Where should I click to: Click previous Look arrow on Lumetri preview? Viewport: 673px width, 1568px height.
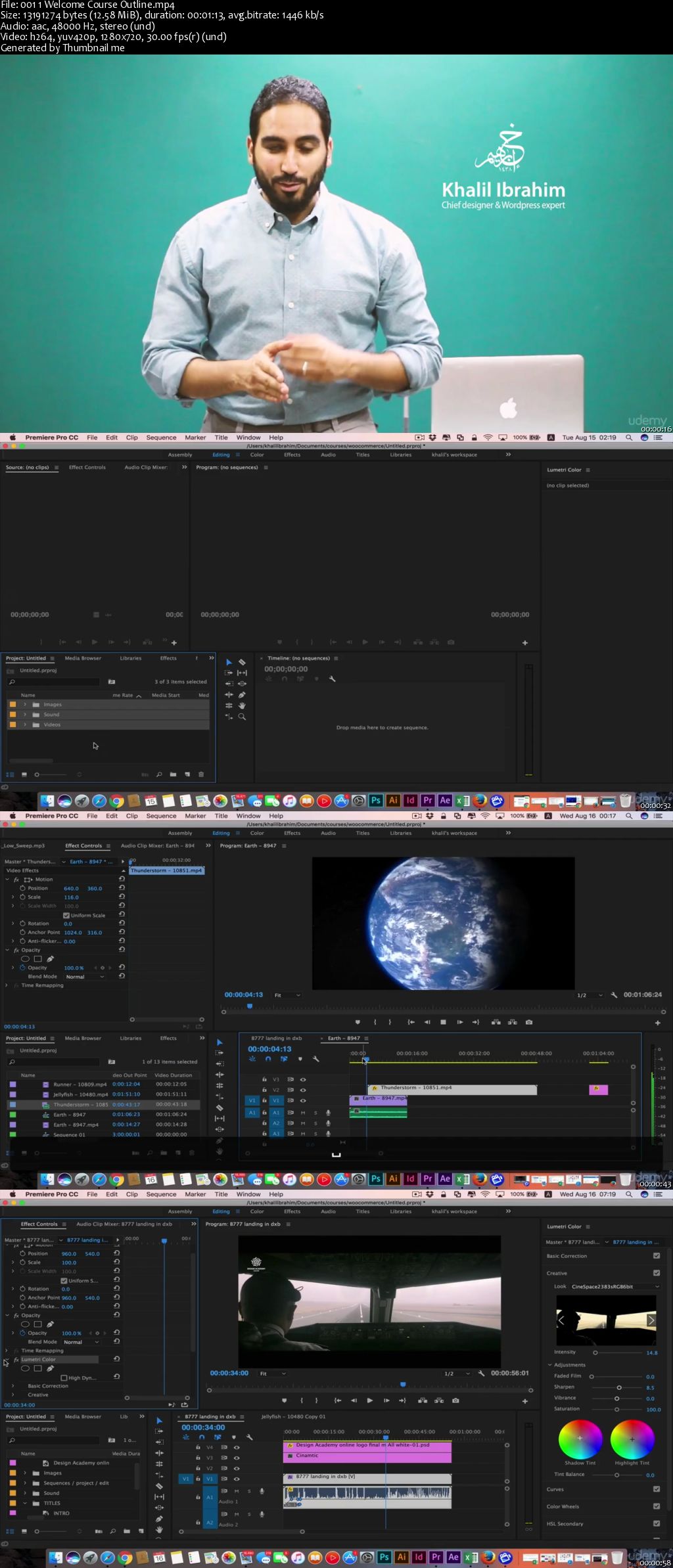point(561,1320)
